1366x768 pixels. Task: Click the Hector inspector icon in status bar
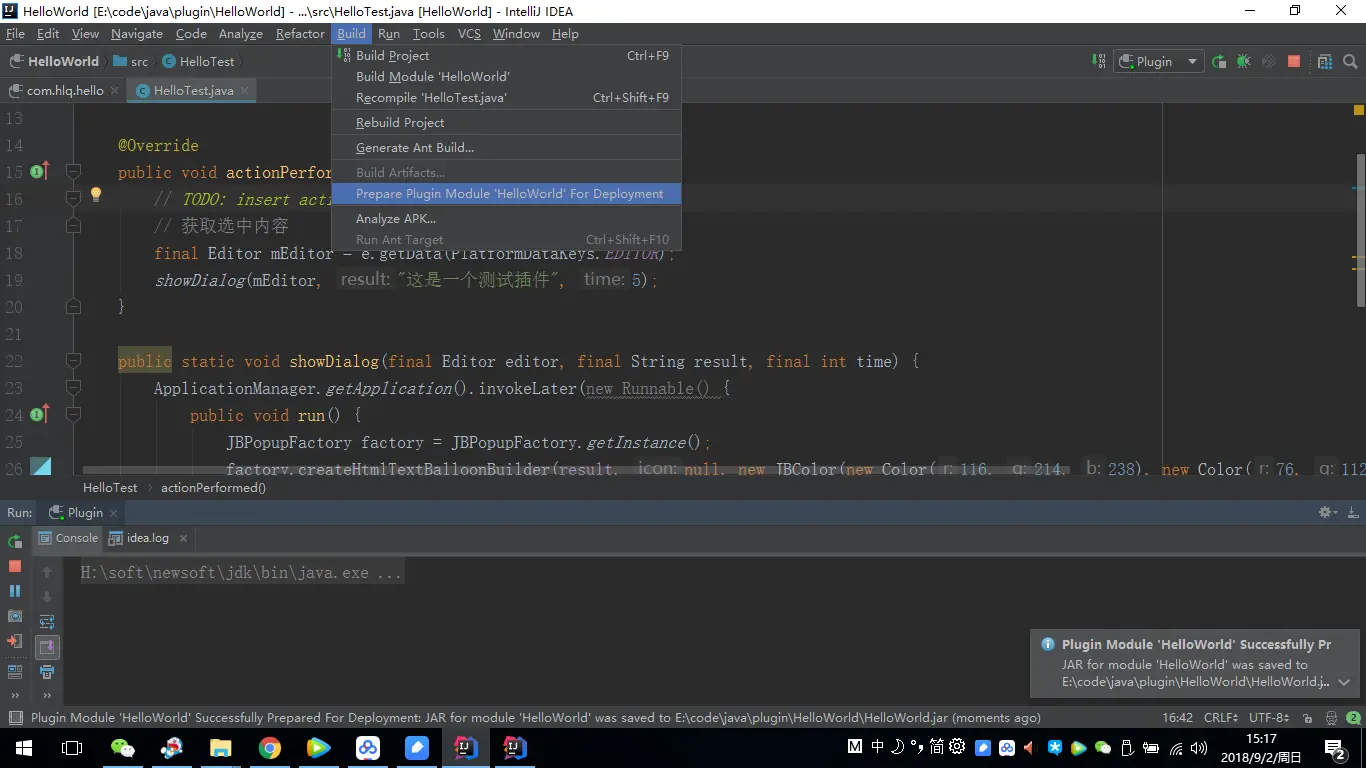1331,718
